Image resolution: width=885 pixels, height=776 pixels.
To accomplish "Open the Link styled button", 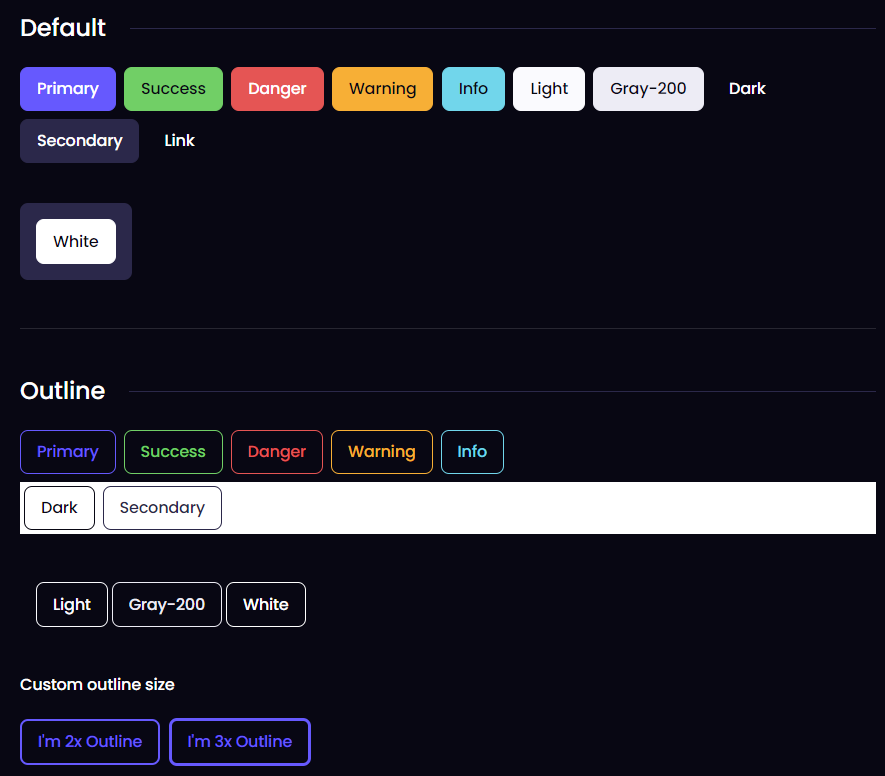I will [x=180, y=141].
